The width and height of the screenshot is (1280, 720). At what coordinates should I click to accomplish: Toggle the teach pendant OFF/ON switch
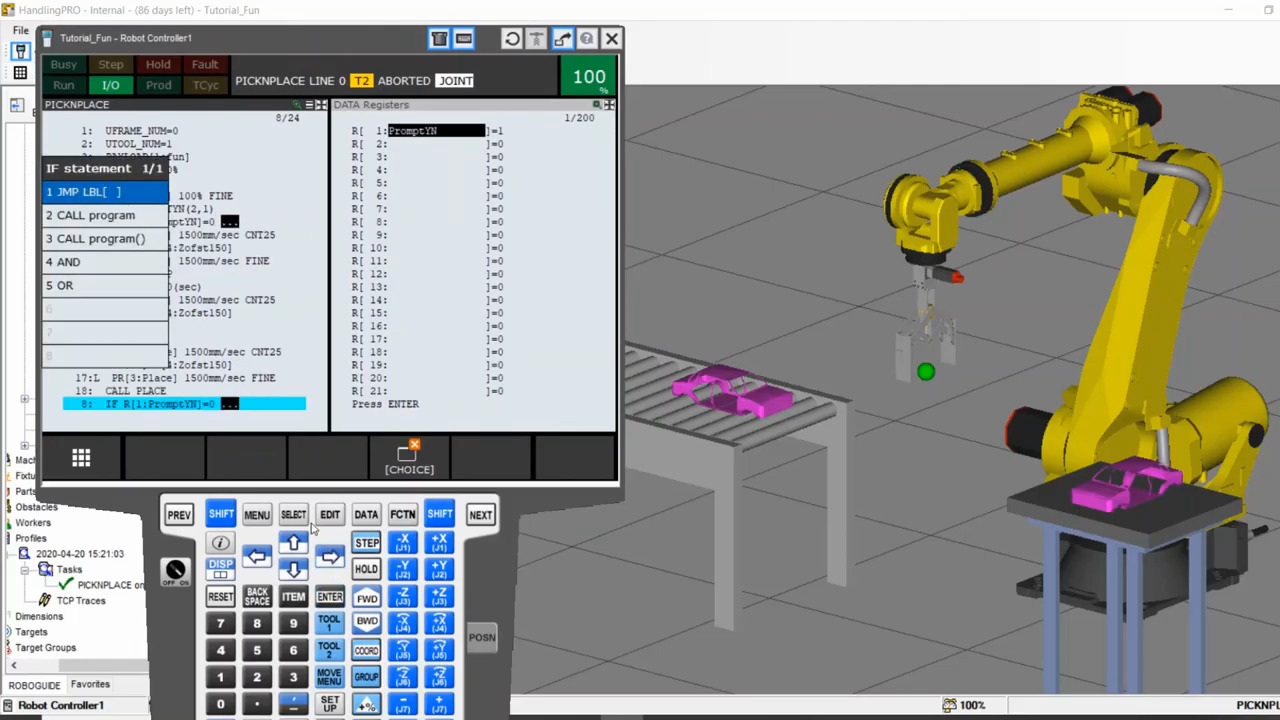click(x=175, y=571)
